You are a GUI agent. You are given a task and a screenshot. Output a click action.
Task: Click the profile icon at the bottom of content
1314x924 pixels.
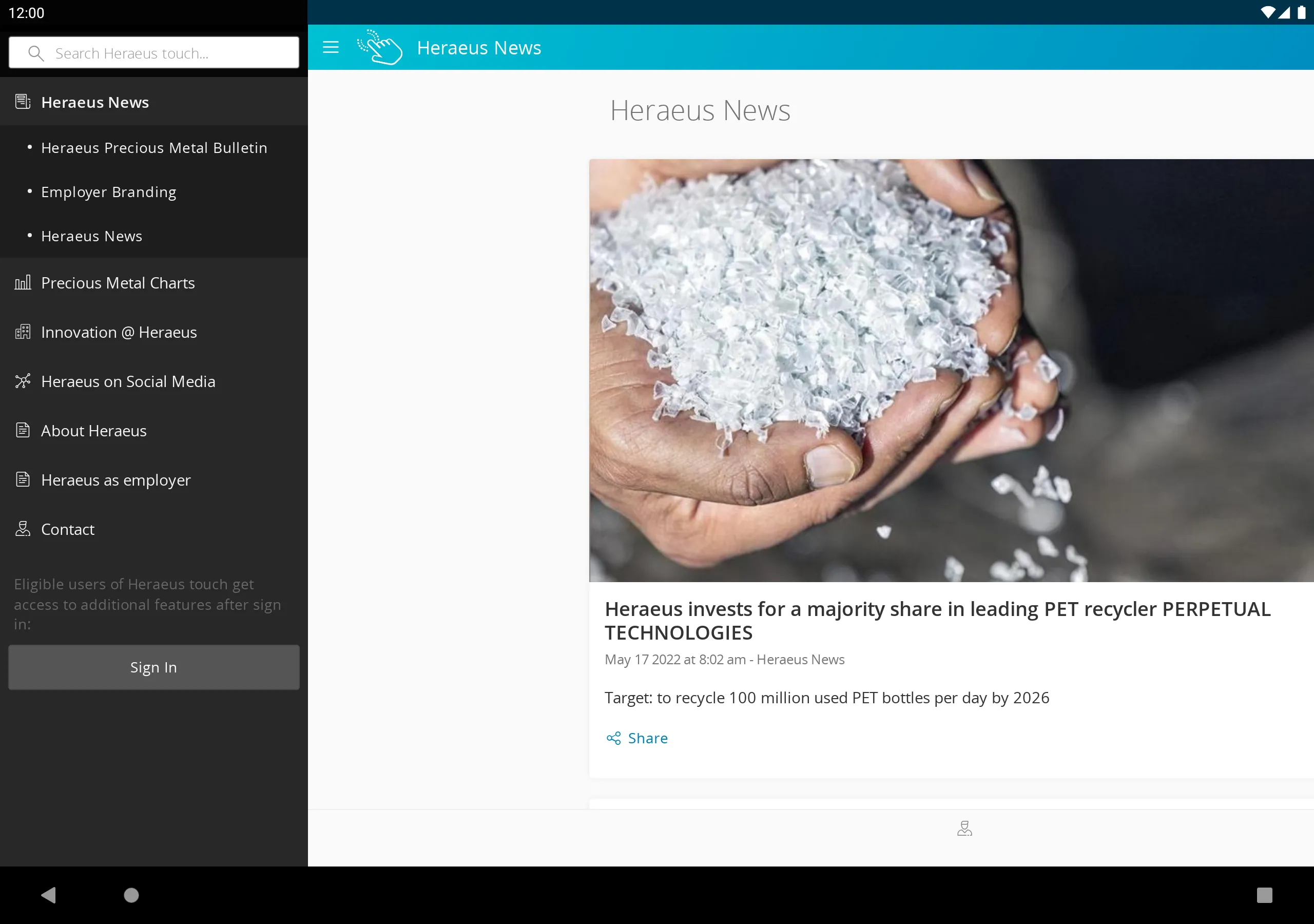[964, 828]
